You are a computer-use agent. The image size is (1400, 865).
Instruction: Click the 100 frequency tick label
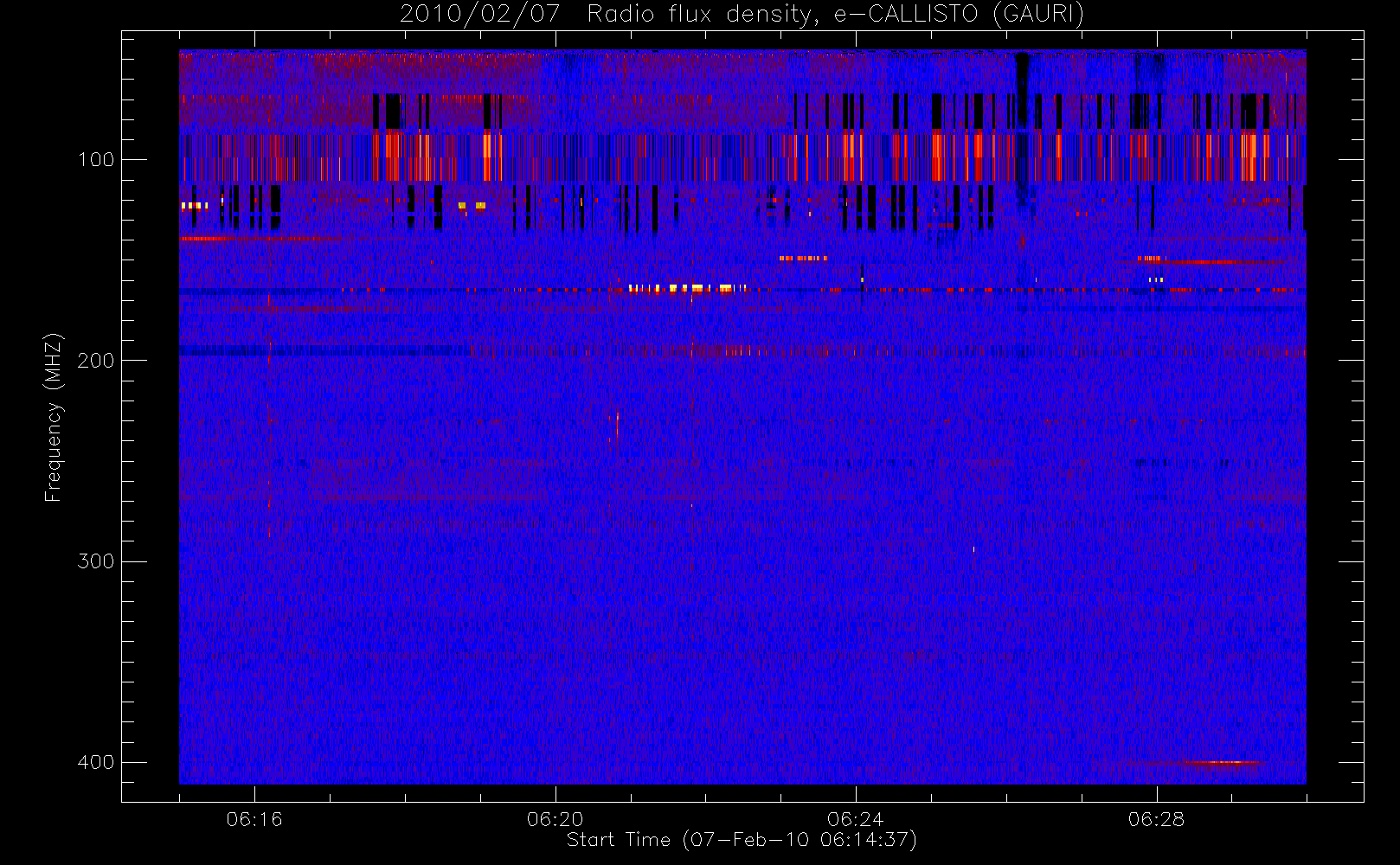coord(95,160)
